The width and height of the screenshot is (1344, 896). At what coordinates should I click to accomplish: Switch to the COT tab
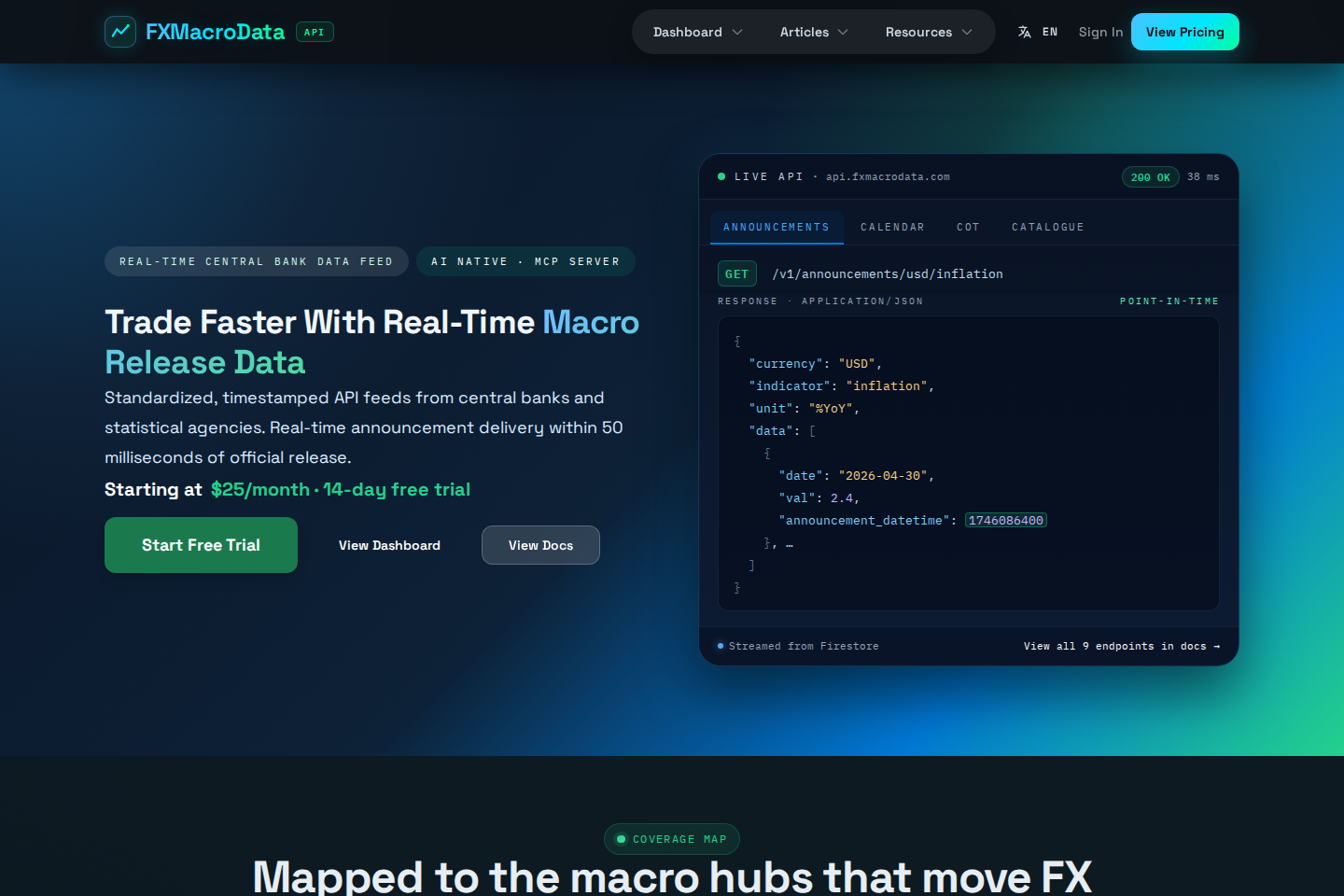(968, 227)
